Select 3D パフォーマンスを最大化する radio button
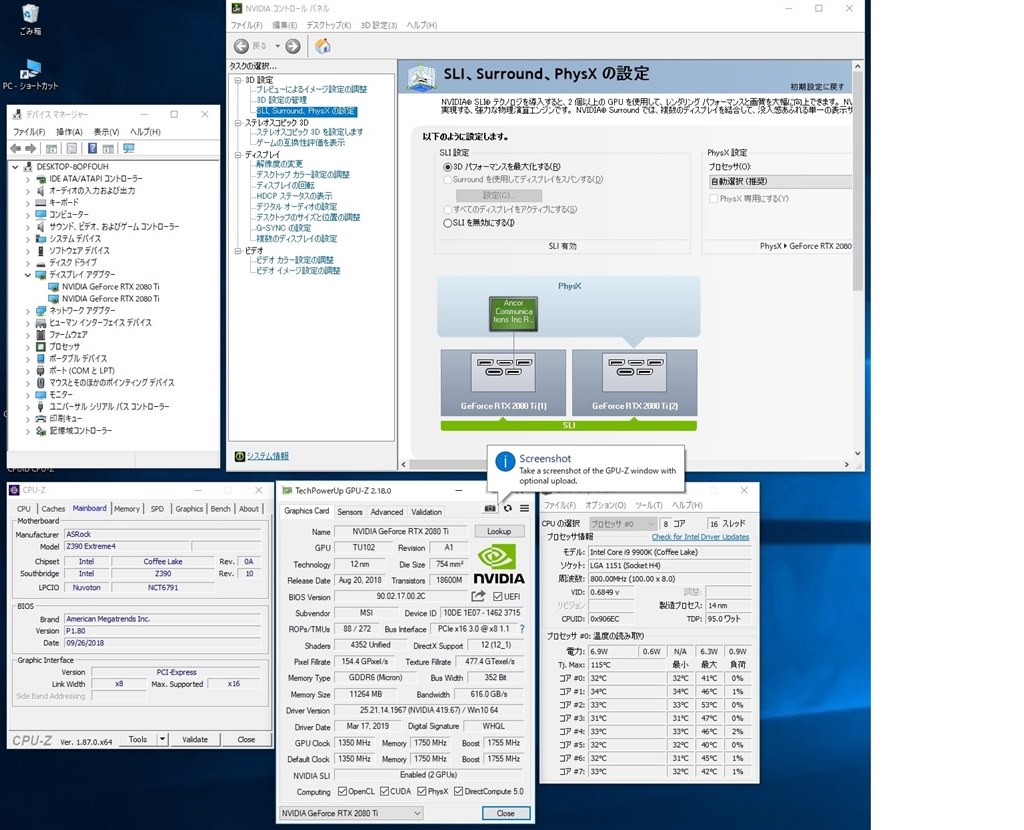The height and width of the screenshot is (830, 1024). 448,167
